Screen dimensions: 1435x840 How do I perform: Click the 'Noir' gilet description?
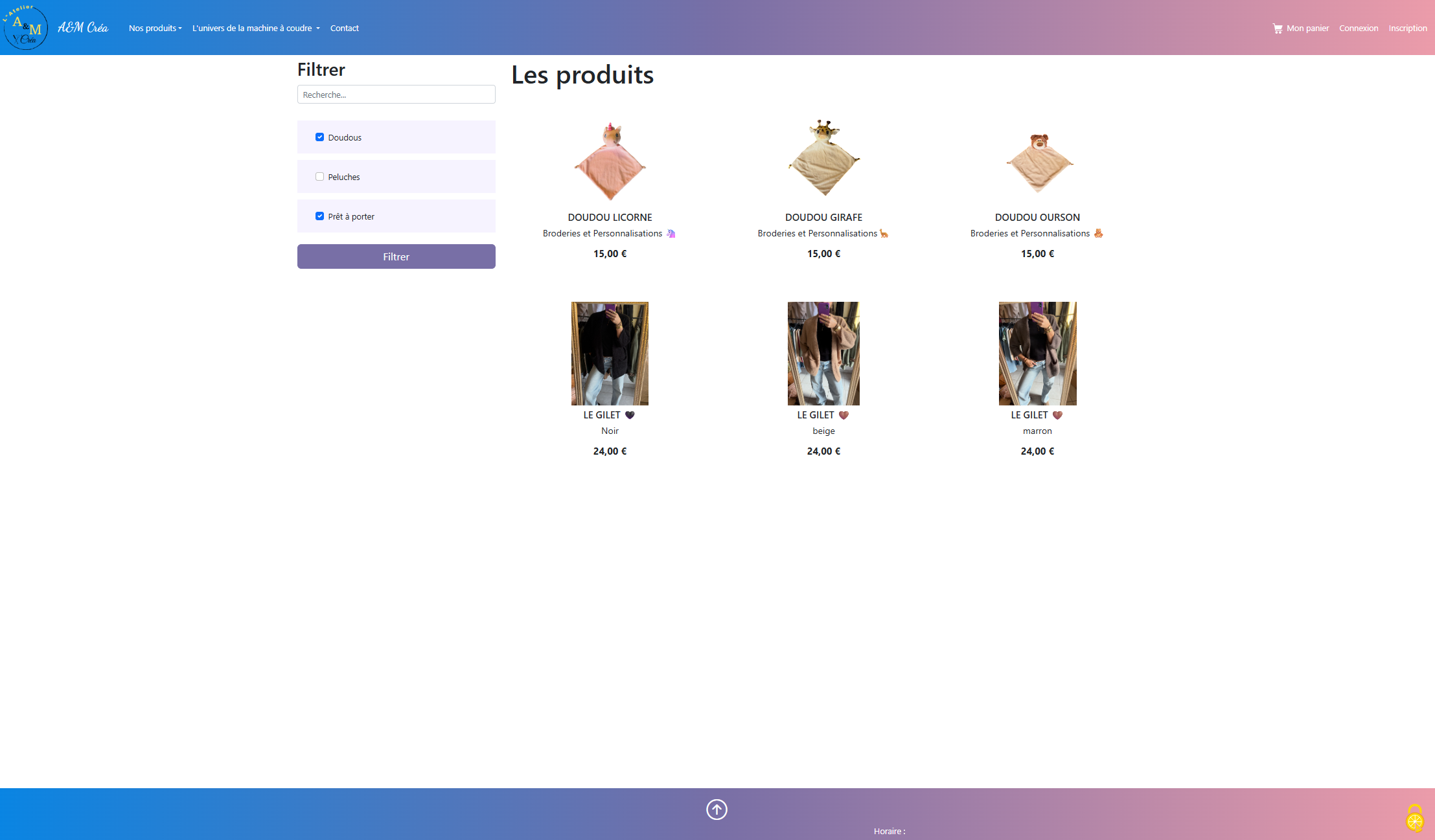coord(610,431)
